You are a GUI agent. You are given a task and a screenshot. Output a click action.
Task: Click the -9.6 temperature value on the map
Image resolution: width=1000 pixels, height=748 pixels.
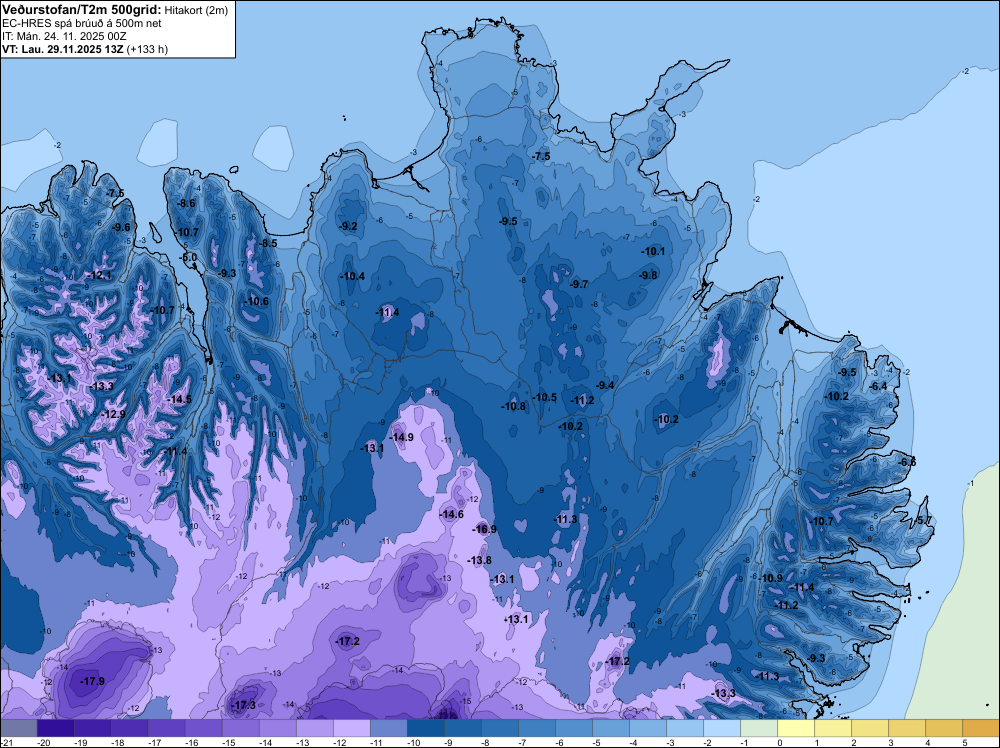[121, 227]
